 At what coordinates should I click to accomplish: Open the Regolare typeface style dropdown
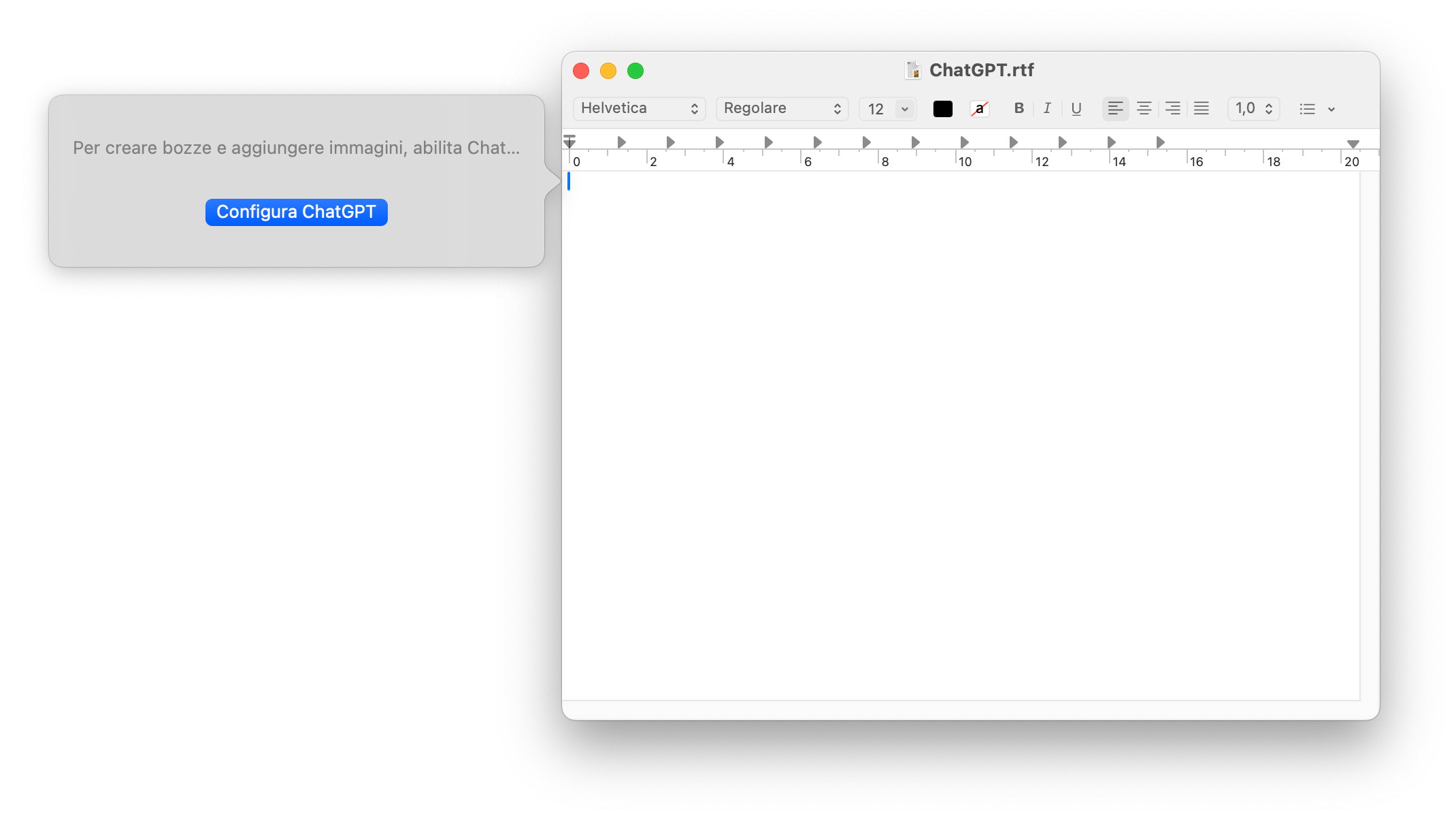coord(782,109)
